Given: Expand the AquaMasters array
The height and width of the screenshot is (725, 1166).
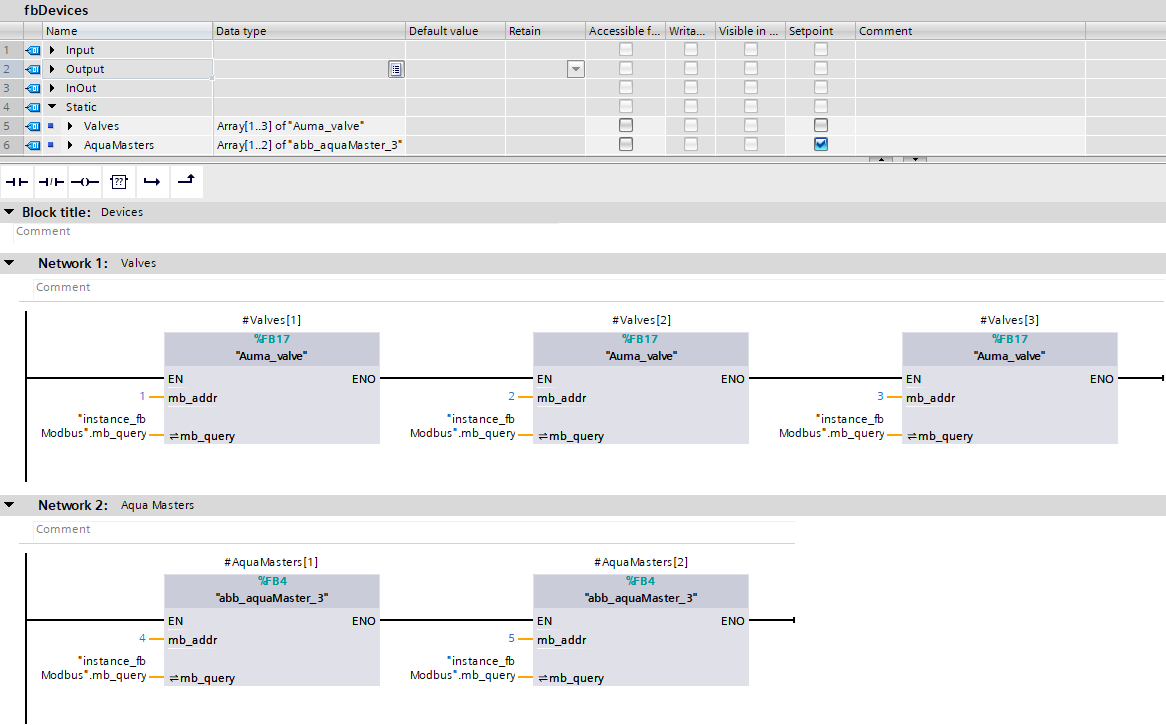Looking at the screenshot, I should coord(70,145).
